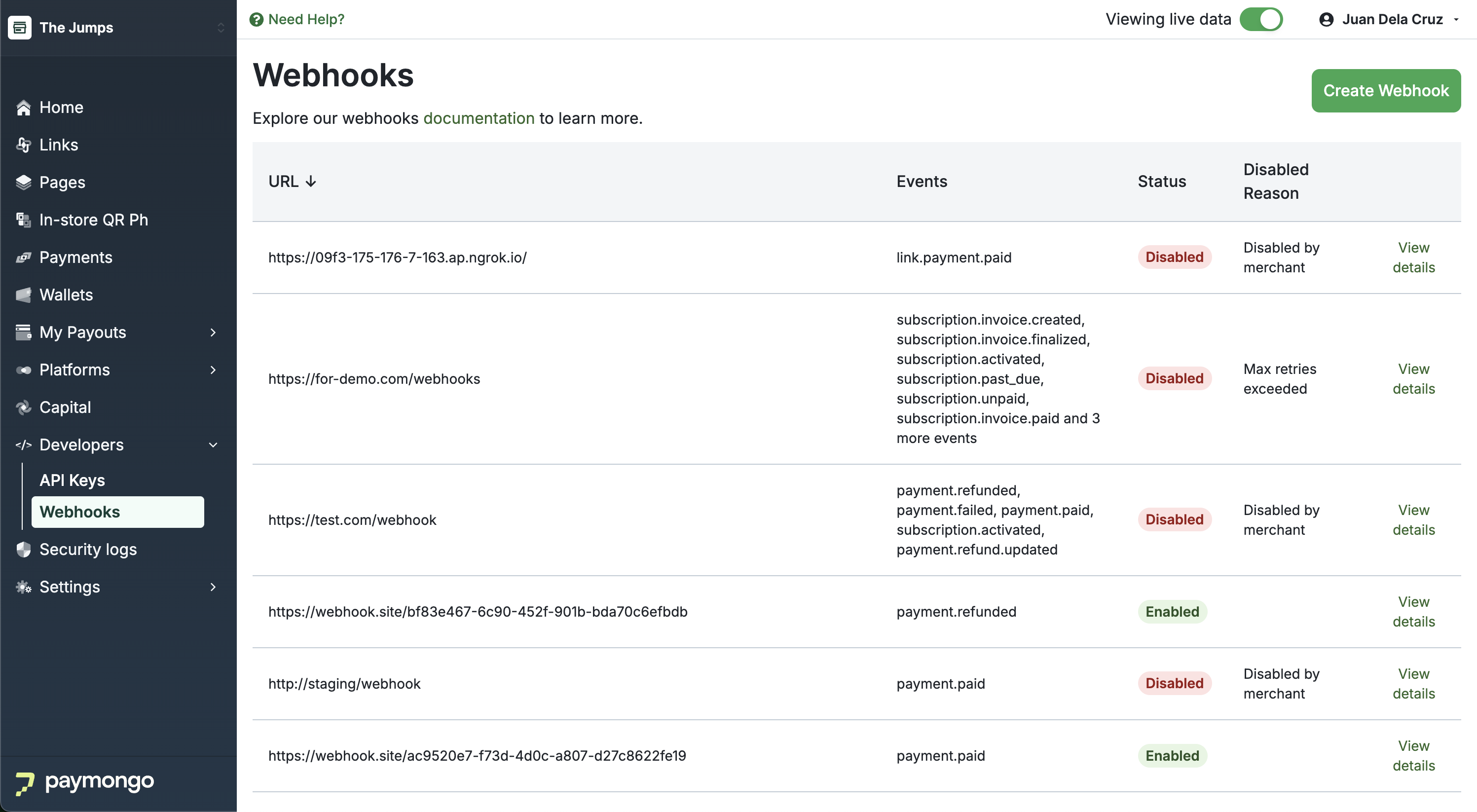
Task: Click the Wallets icon in sidebar
Action: tap(24, 295)
